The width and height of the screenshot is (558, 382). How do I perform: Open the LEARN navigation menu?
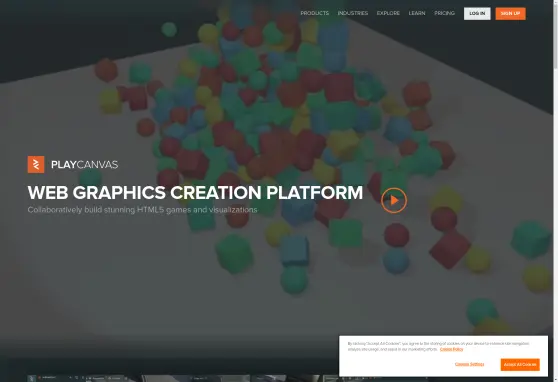417,13
